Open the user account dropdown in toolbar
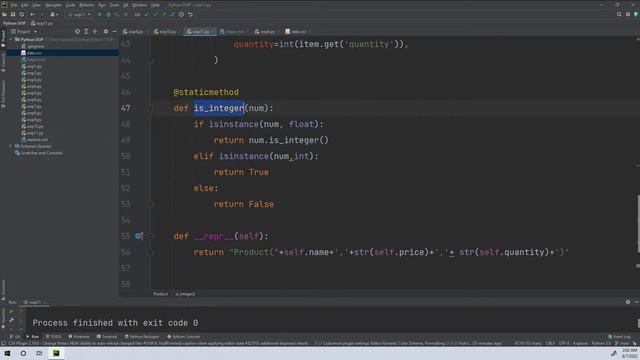The width and height of the screenshot is (640, 360). 54,14
